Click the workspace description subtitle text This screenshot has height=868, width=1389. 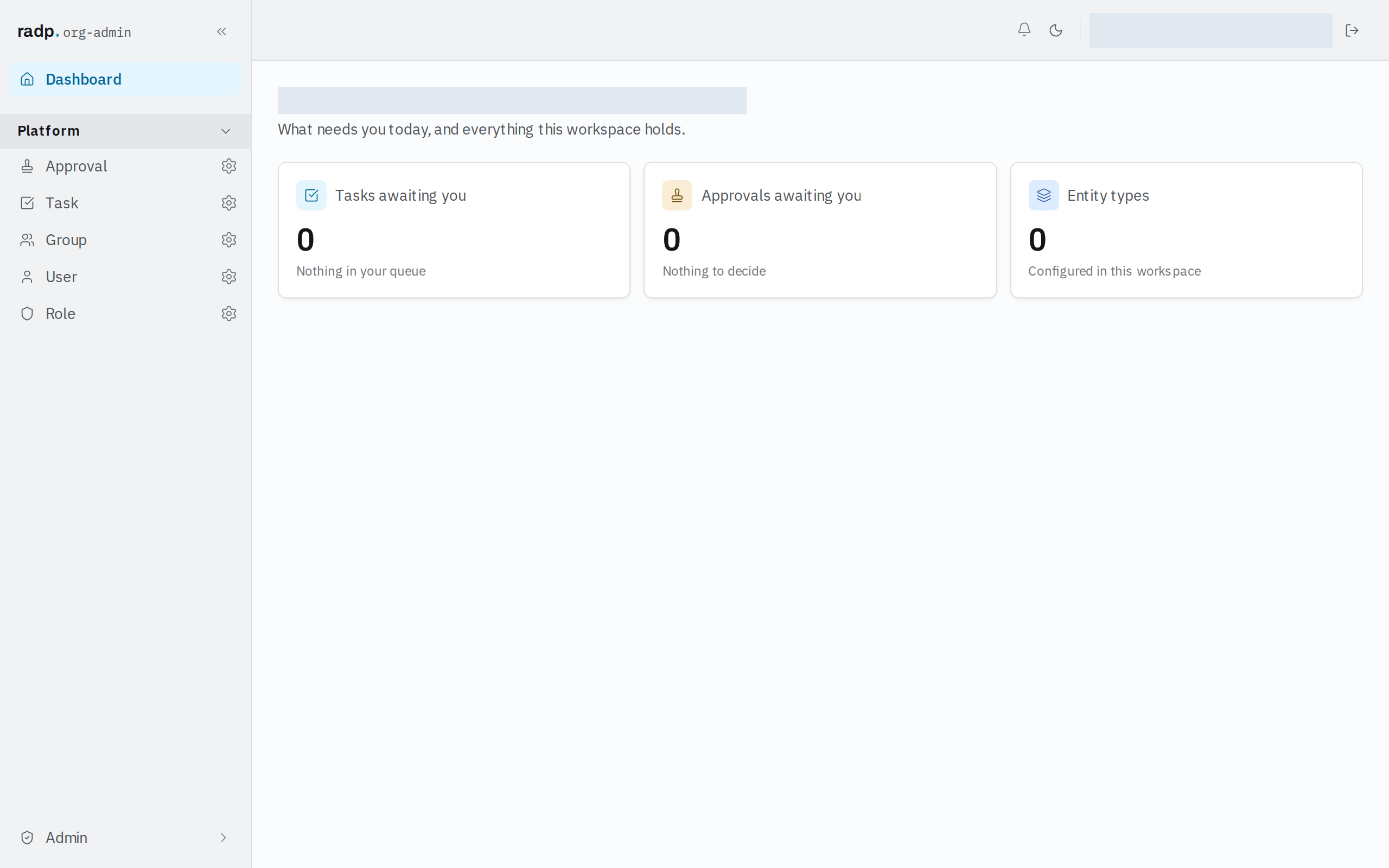(482, 129)
